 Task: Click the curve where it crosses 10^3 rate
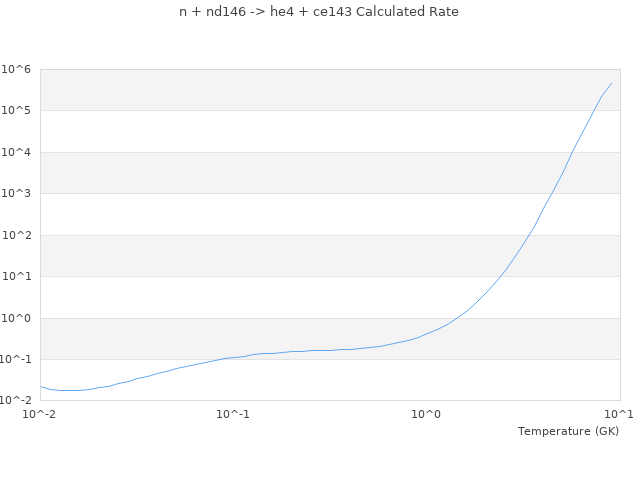click(554, 193)
